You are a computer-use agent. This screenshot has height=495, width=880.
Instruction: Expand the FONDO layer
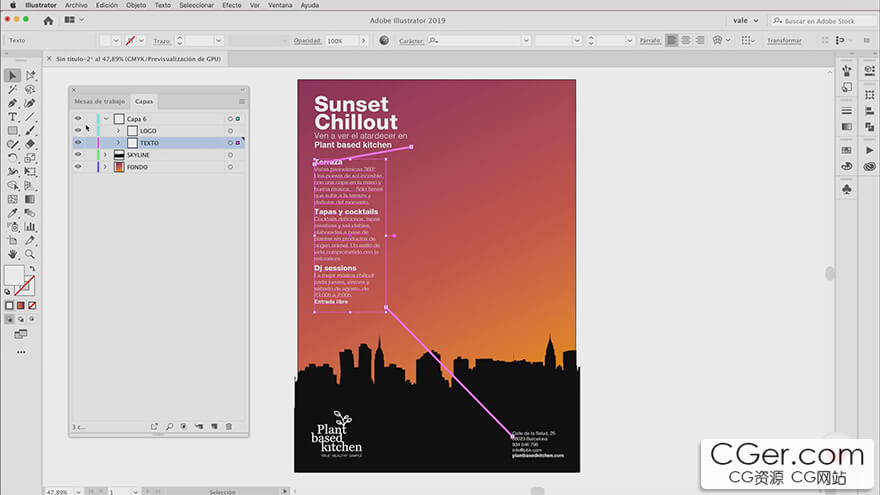pos(105,167)
